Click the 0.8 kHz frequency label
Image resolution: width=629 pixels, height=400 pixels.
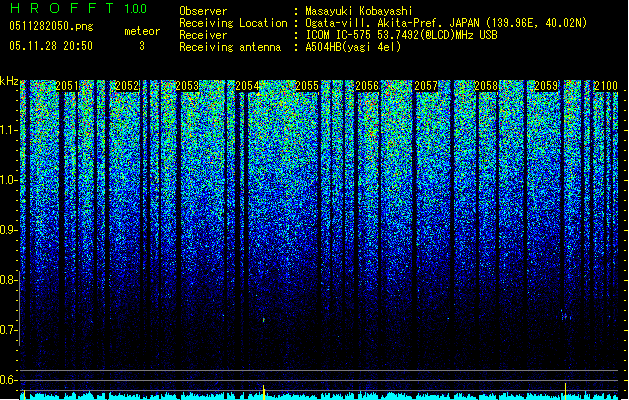click(x=9, y=280)
